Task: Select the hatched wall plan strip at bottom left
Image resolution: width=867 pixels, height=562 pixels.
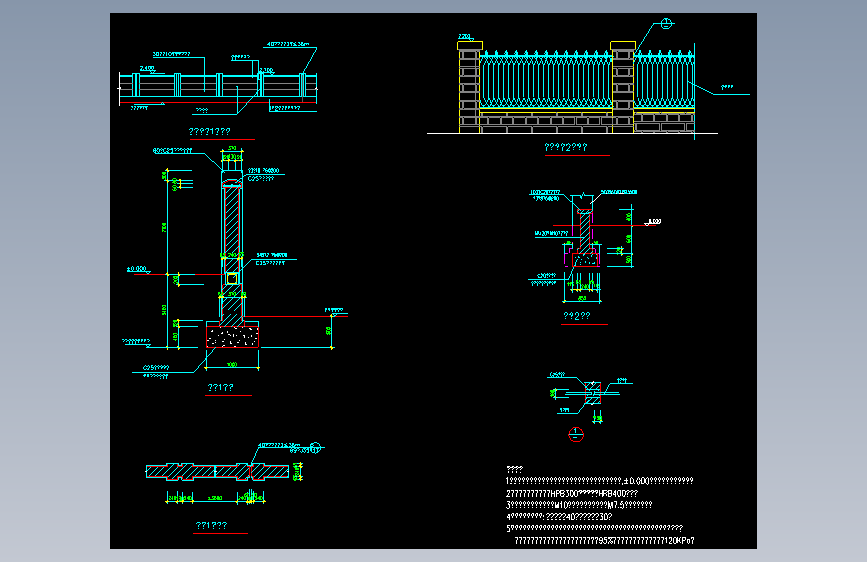Action: click(217, 471)
